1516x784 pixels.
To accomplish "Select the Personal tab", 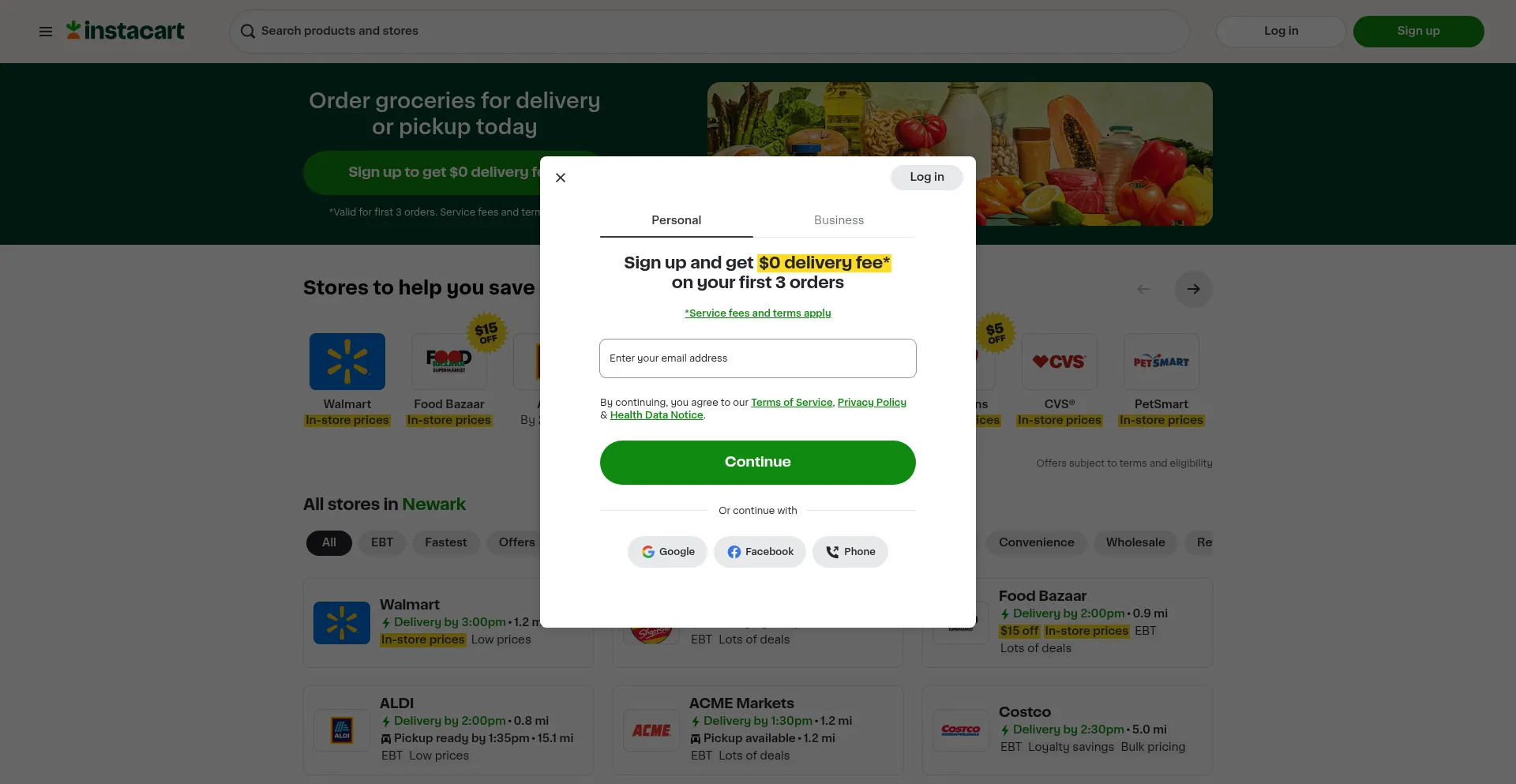I will [x=676, y=220].
